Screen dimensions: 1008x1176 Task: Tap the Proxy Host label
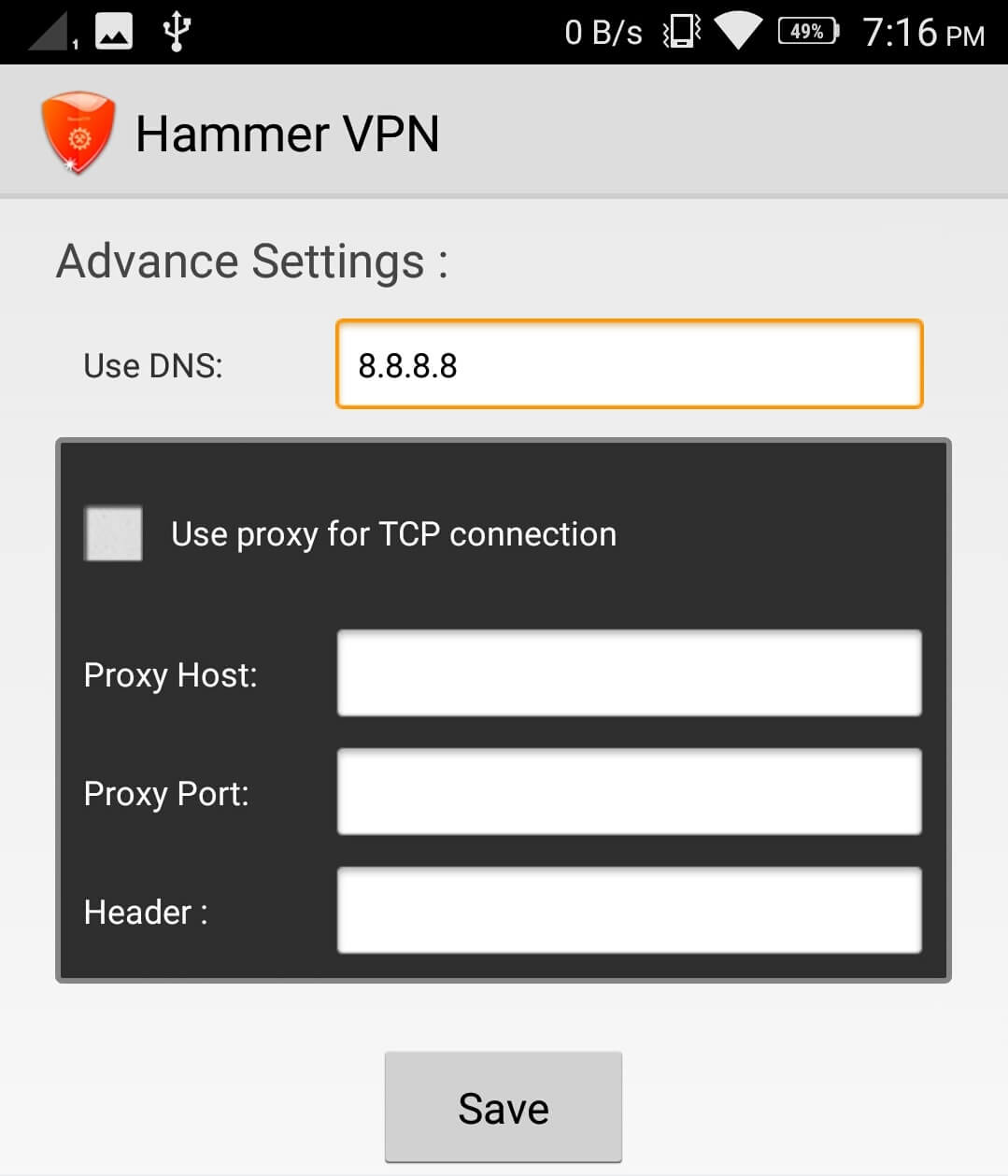pyautogui.click(x=170, y=674)
